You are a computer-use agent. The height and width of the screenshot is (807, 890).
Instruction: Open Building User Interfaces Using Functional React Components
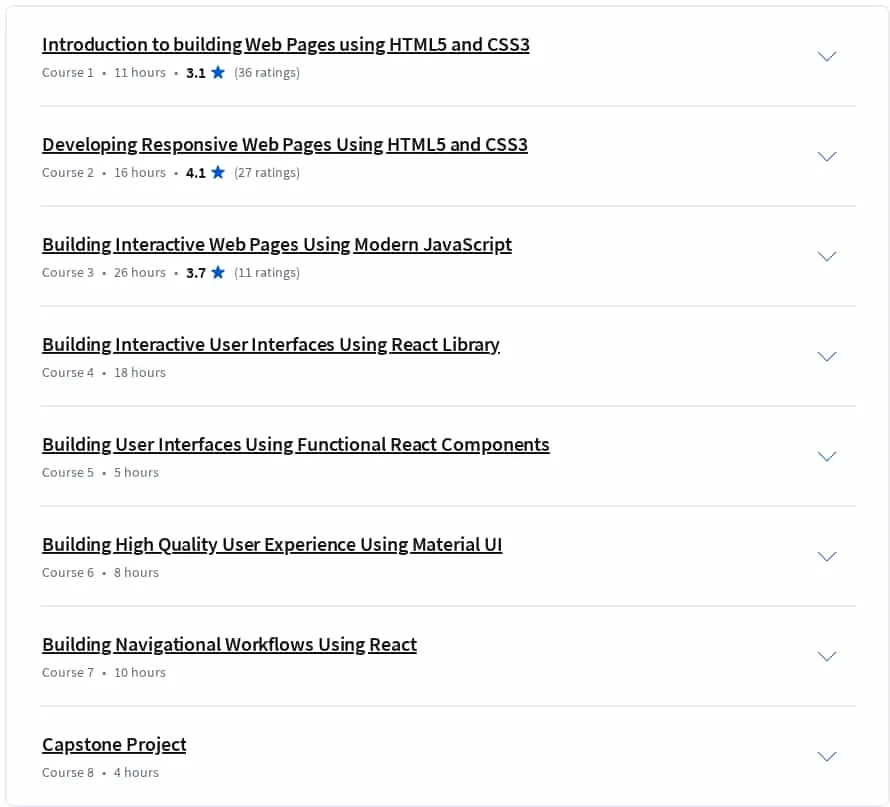pyautogui.click(x=296, y=444)
